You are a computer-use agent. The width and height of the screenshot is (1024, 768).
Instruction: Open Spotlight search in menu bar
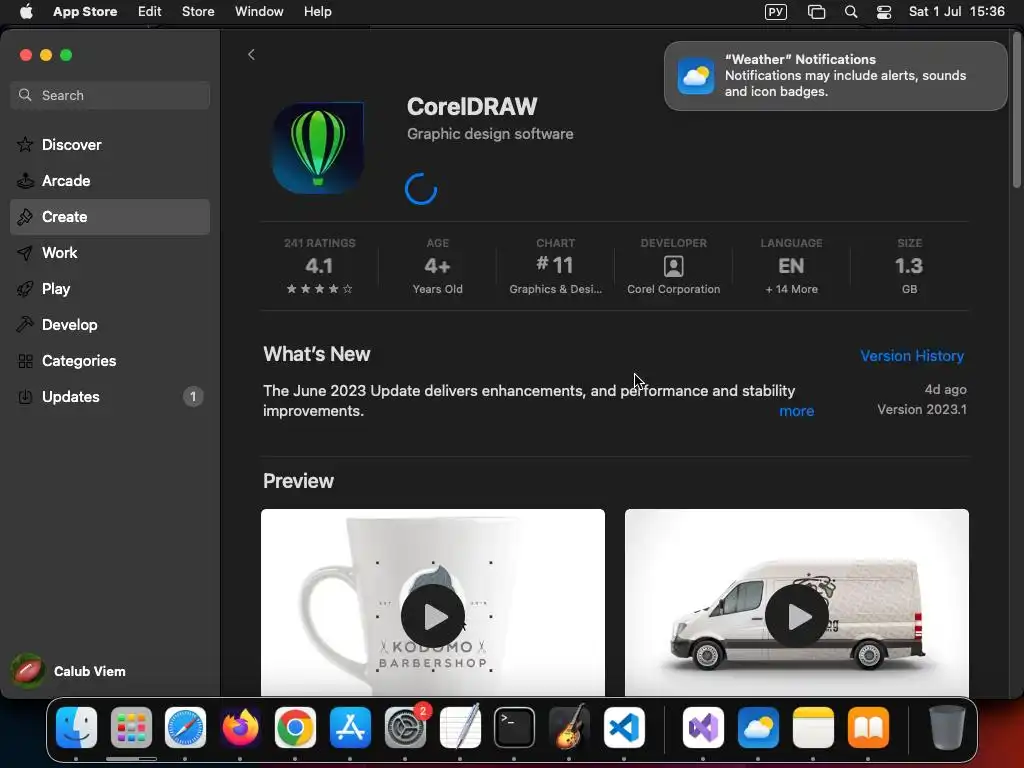(851, 12)
